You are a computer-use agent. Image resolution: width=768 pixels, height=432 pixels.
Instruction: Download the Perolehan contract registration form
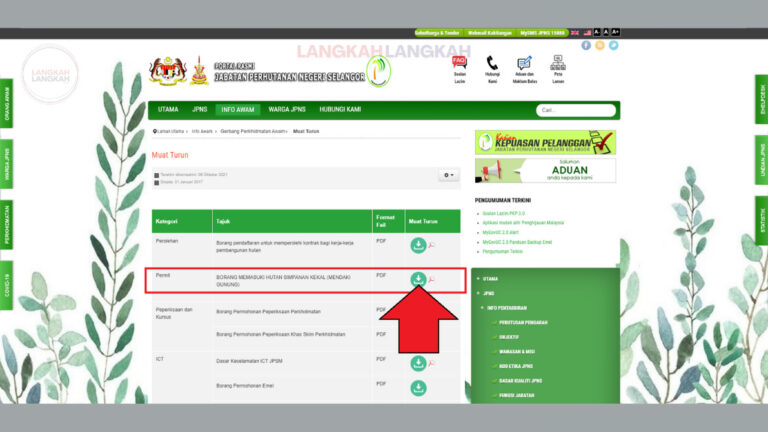418,245
